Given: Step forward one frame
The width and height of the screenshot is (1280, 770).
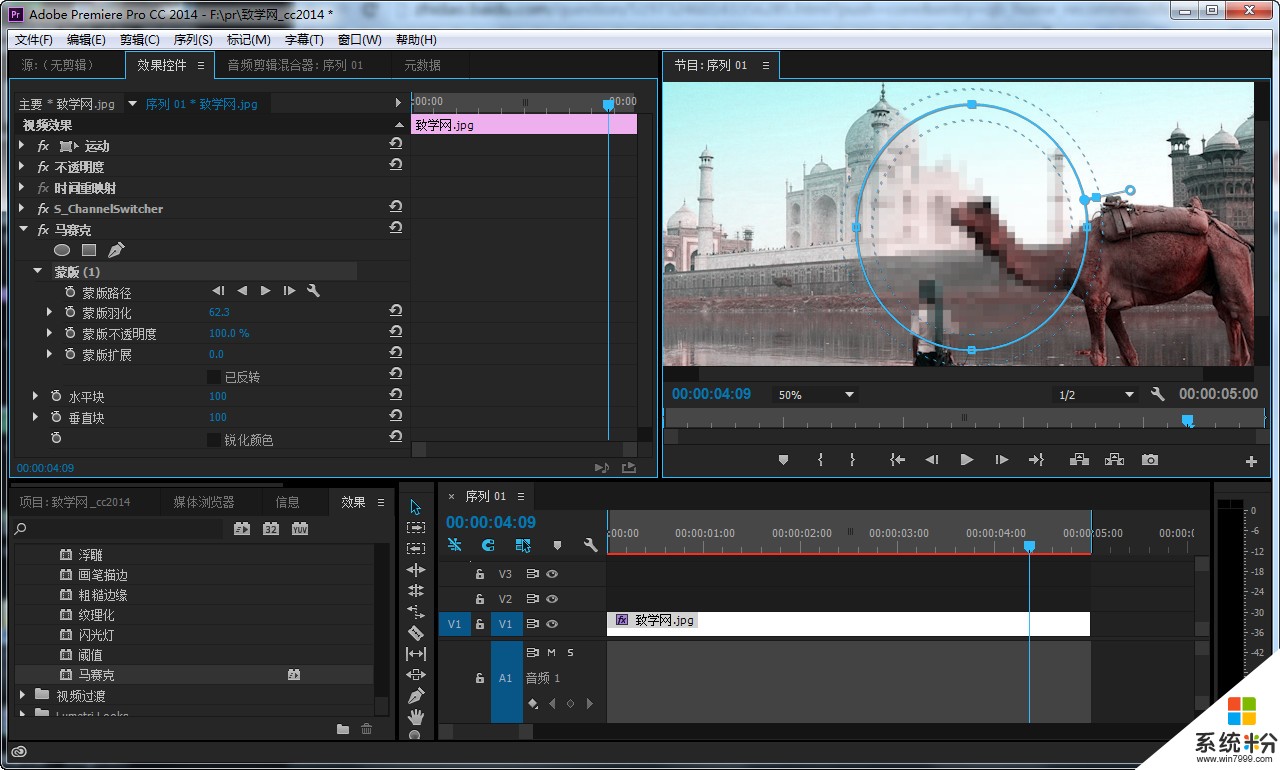Looking at the screenshot, I should 1002,460.
